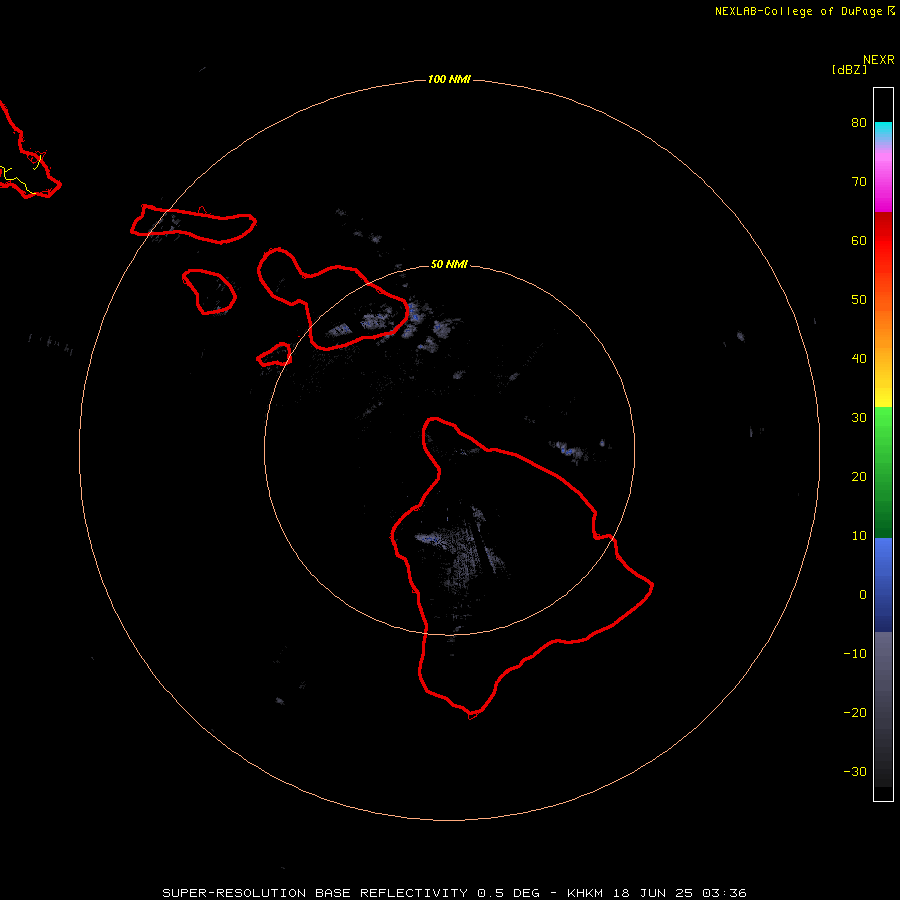900x900 pixels.
Task: Click the 100 NMI range ring label
Action: (449, 79)
